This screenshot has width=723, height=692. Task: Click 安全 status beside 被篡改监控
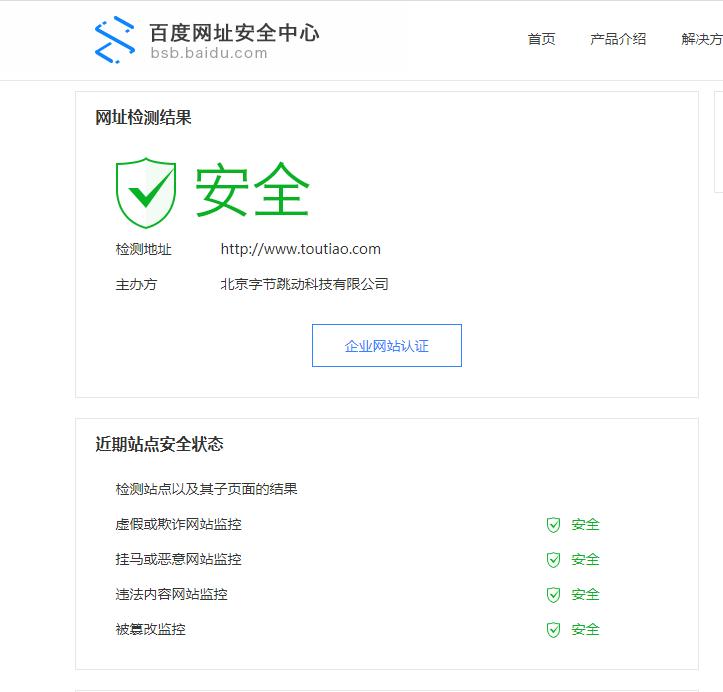(x=585, y=630)
